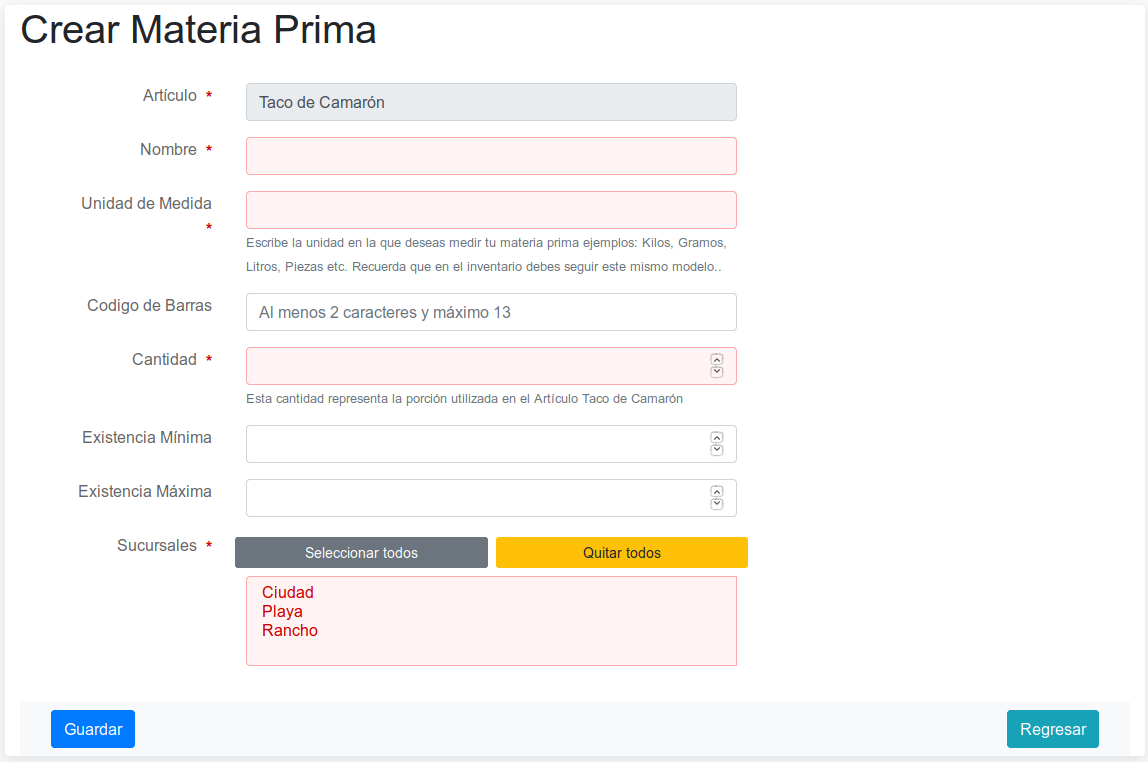The width and height of the screenshot is (1148, 762).
Task: Click the Guardar button
Action: [93, 729]
